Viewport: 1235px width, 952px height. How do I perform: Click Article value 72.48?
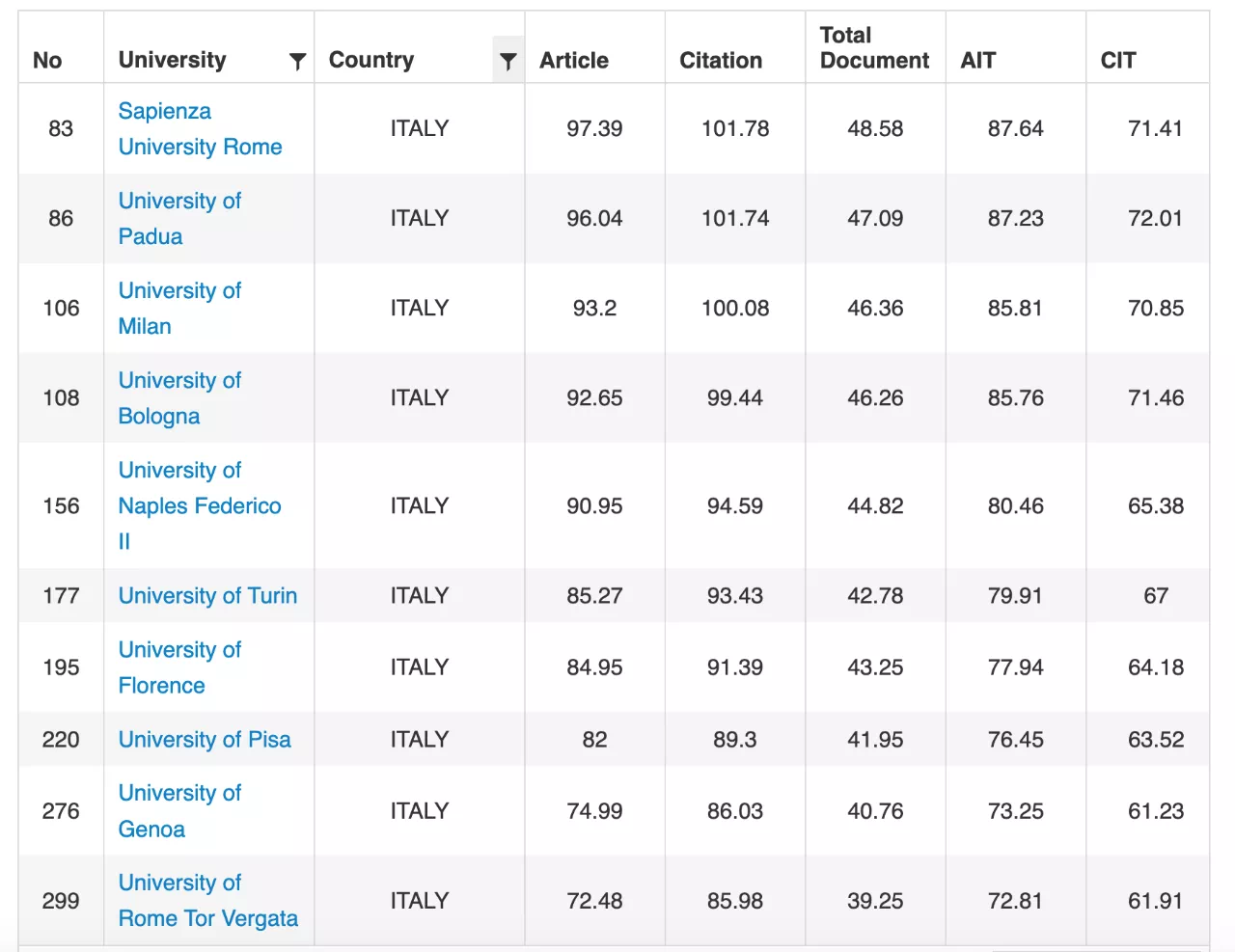tap(594, 900)
